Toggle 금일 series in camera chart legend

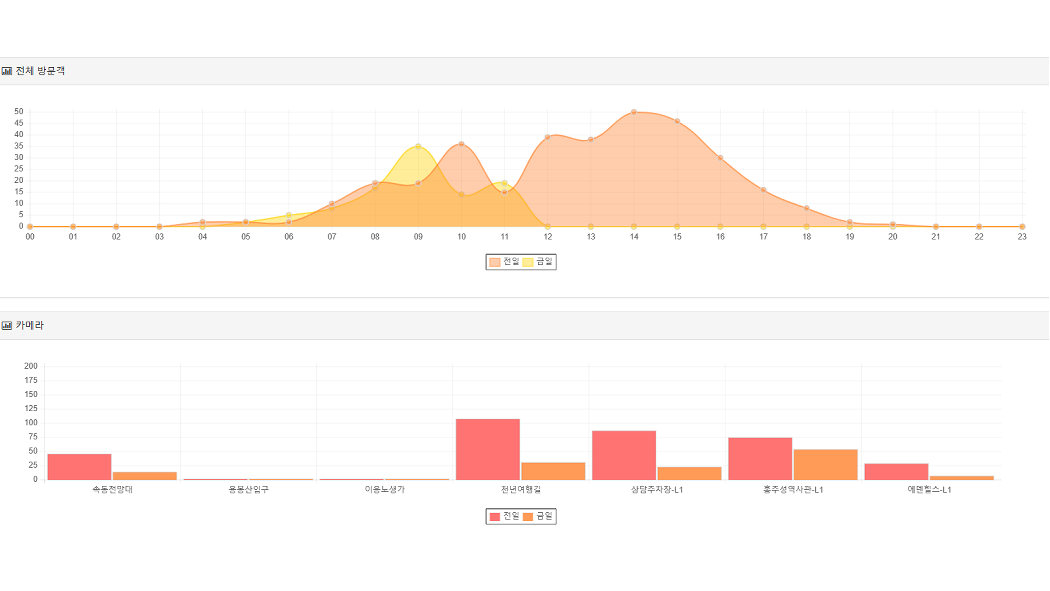pyautogui.click(x=538, y=516)
